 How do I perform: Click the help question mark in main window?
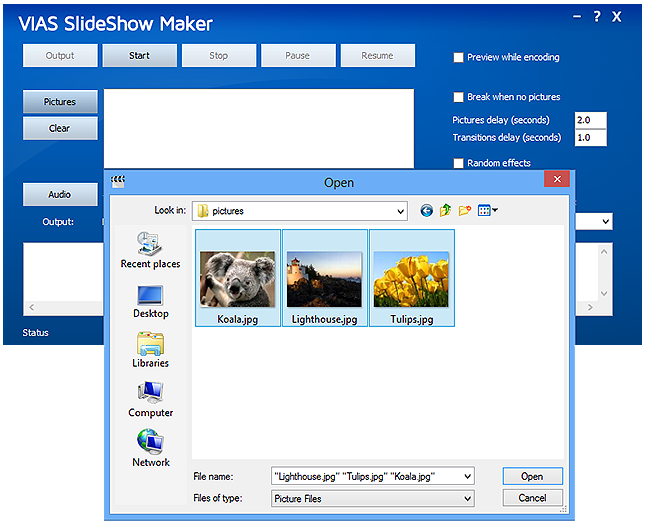point(597,17)
